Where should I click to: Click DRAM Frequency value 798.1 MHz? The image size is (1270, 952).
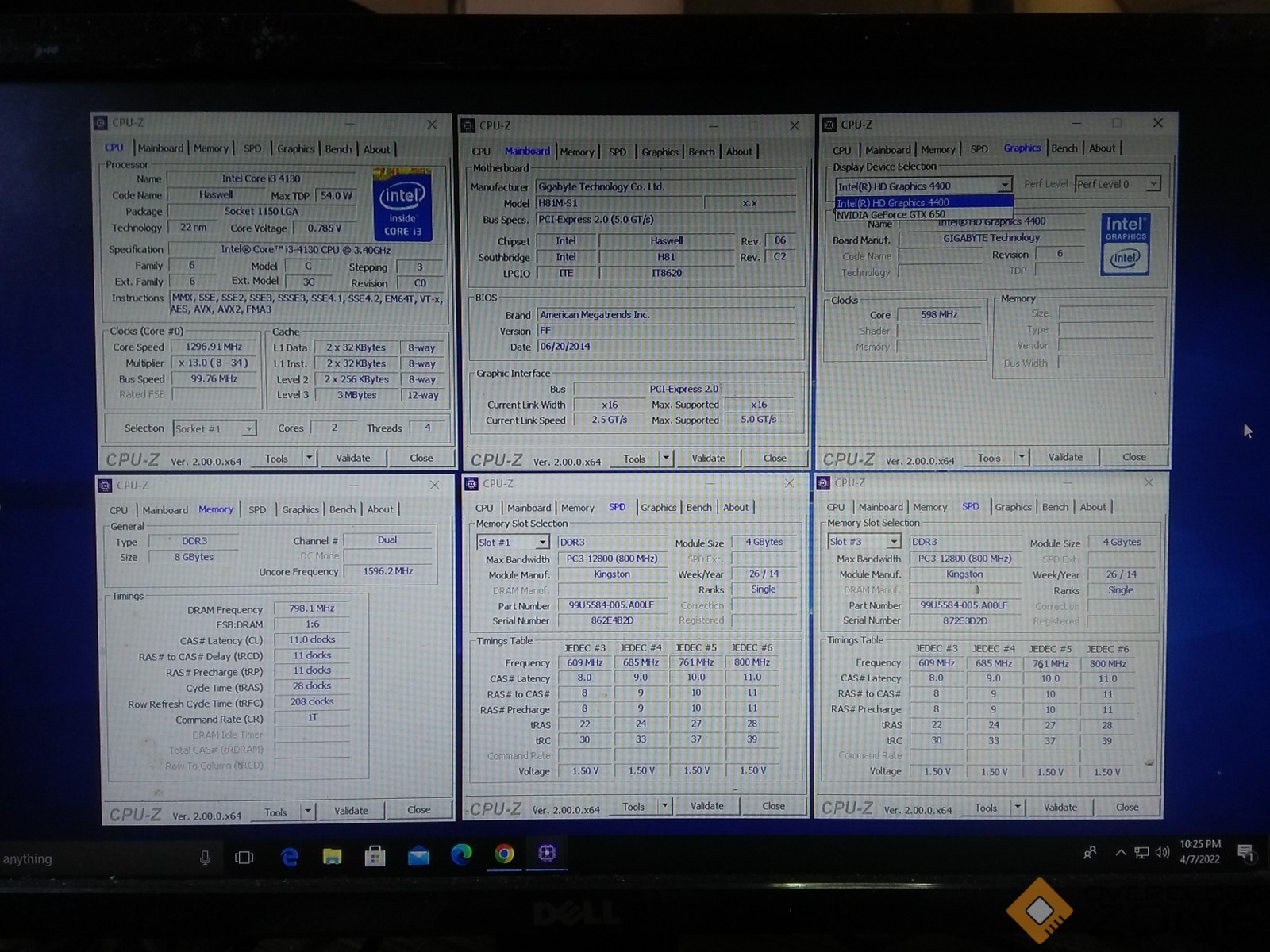pos(311,608)
